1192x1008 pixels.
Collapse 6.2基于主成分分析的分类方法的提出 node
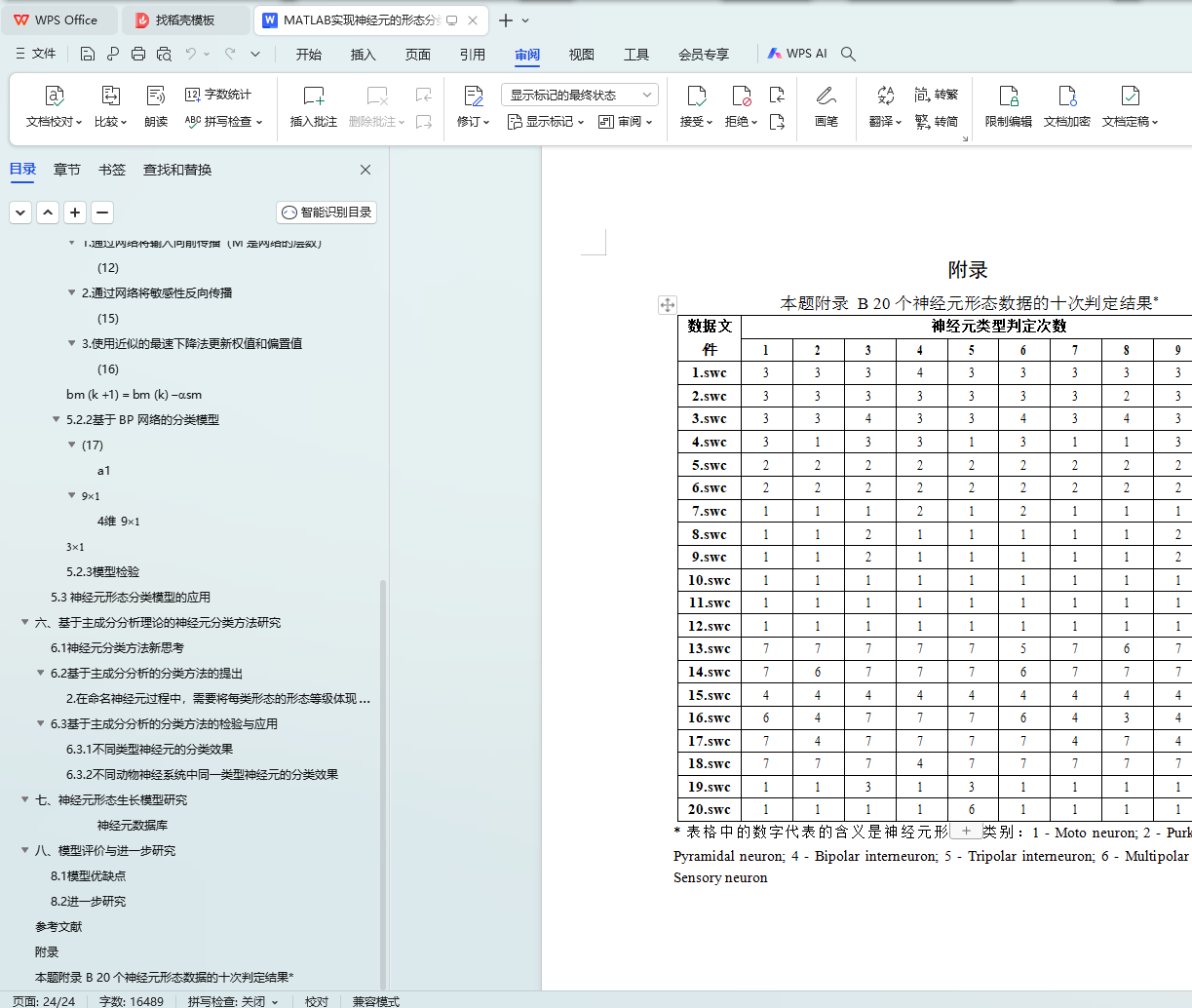pos(41,674)
